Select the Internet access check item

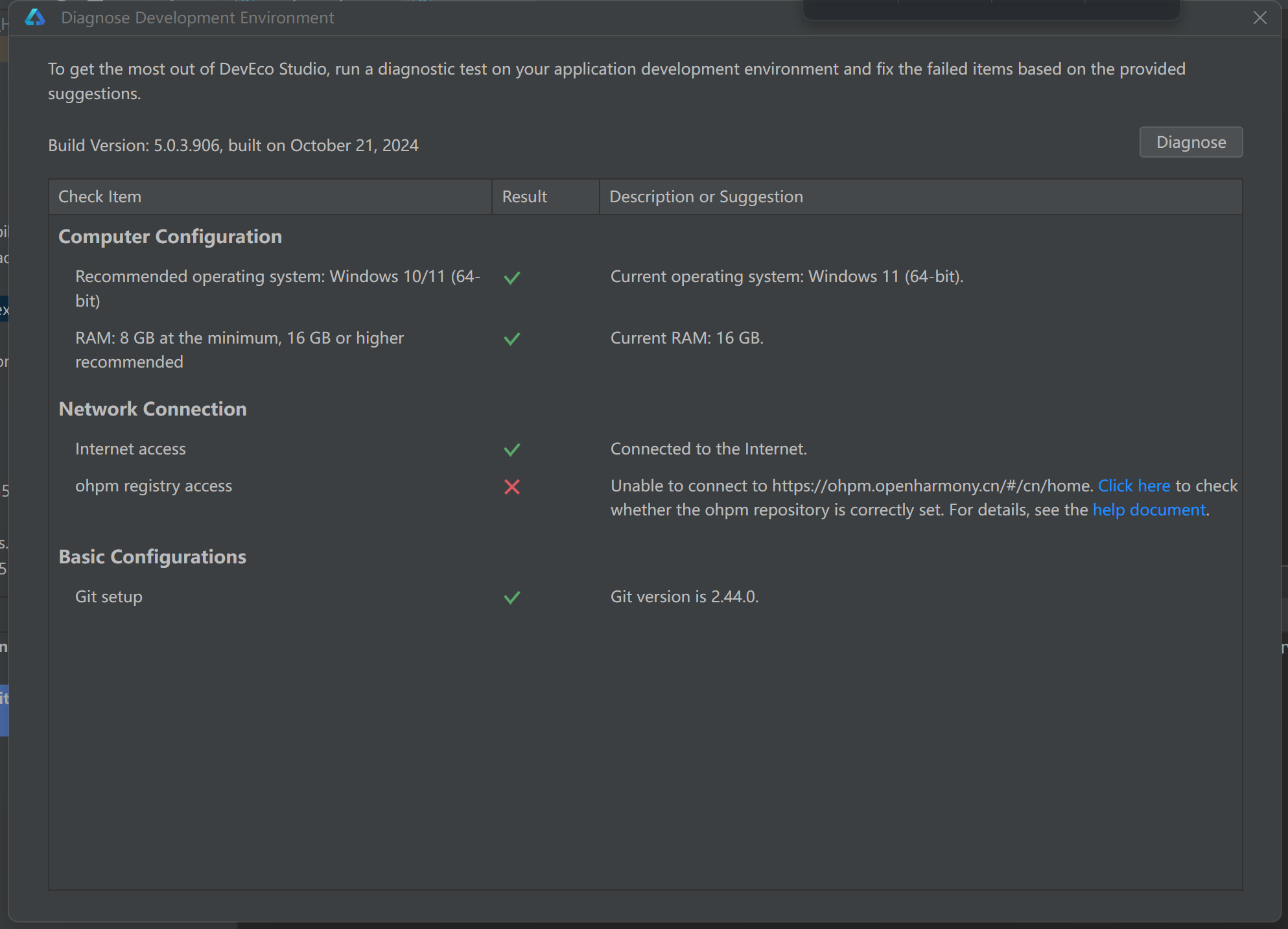130,449
